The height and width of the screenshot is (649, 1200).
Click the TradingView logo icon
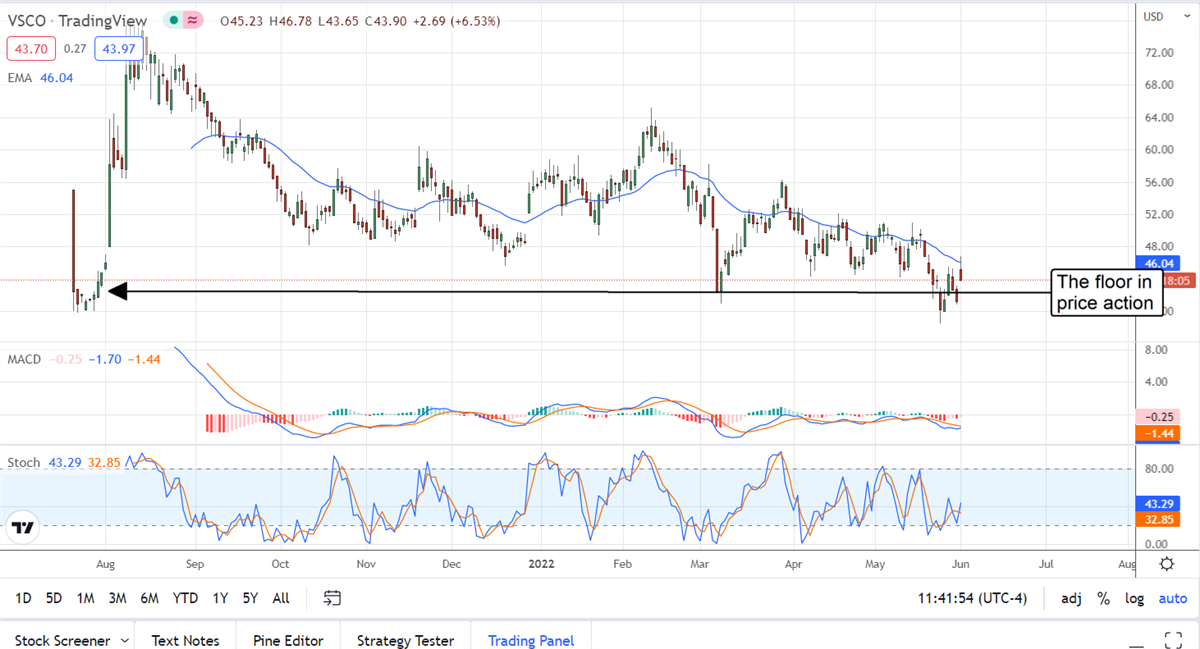click(x=25, y=527)
